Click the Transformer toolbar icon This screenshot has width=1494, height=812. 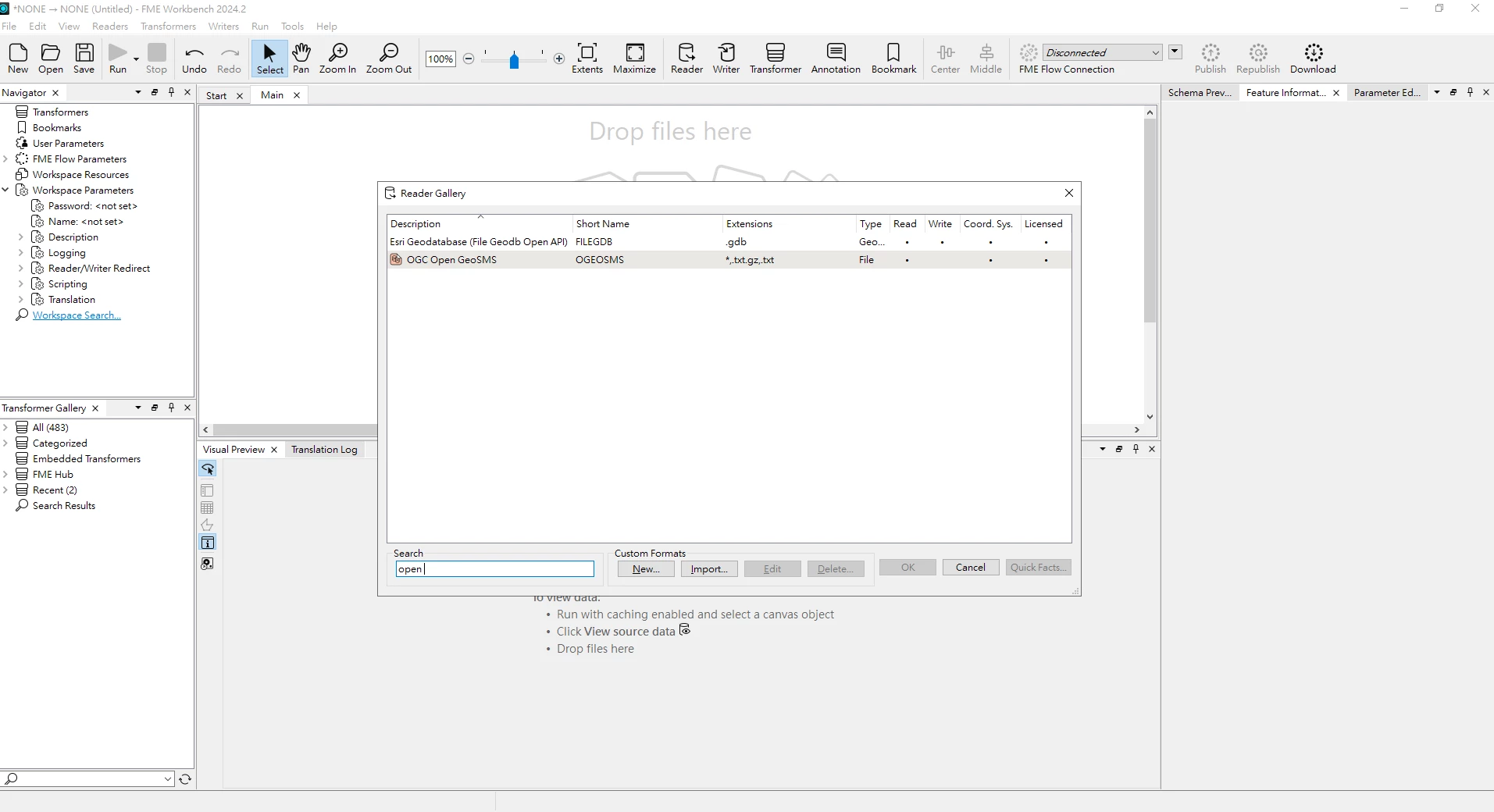[x=776, y=59]
